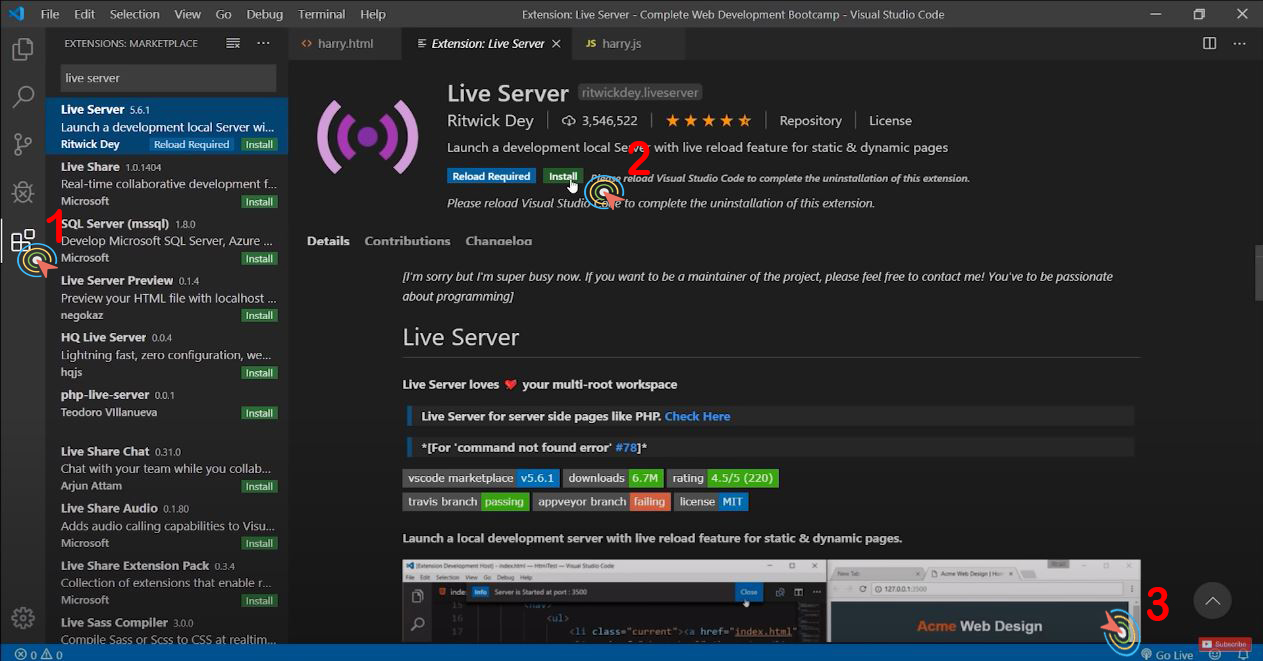Open the Help menu
This screenshot has width=1263, height=661.
[372, 14]
